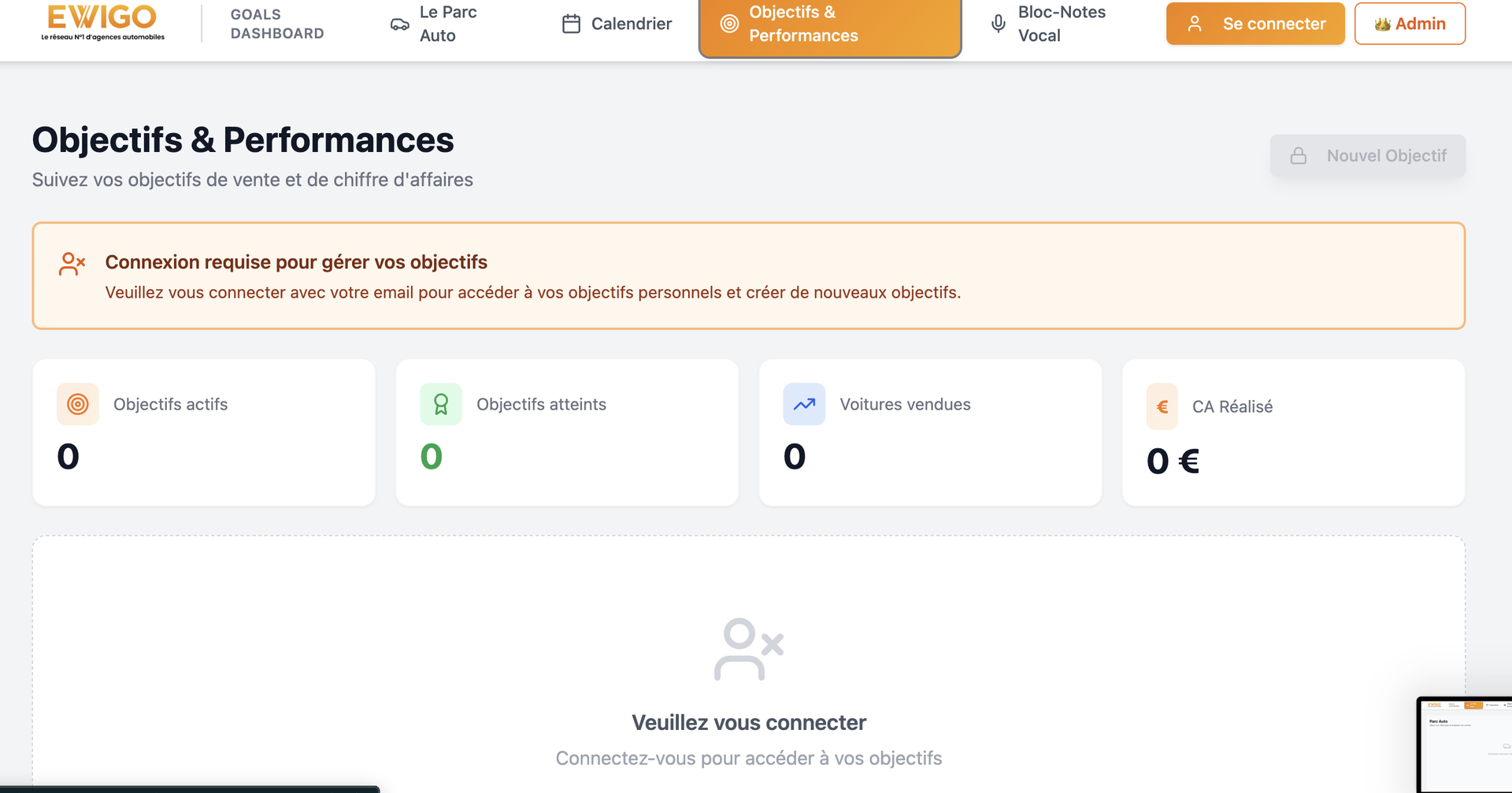Screen dimensions: 1512x793
Task: Click the Veuillez vous connecter heading
Action: (x=749, y=723)
